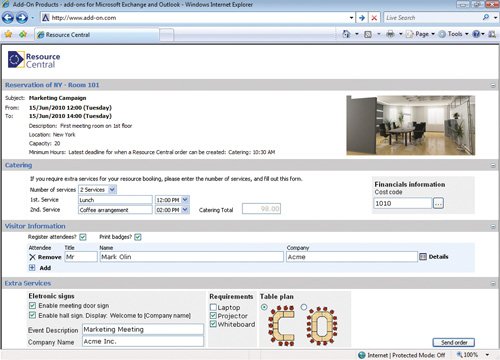Select the oval table plan radio
This screenshot has width=500, height=360.
click(304, 307)
